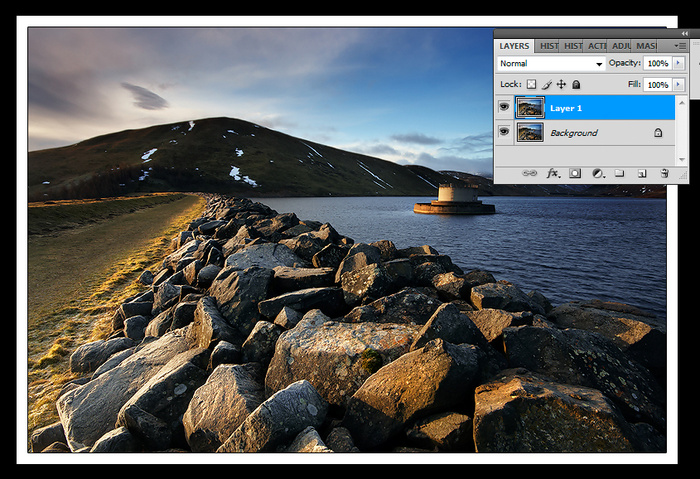Image resolution: width=700 pixels, height=479 pixels.
Task: Hide the Background layer eye icon
Action: tap(504, 132)
